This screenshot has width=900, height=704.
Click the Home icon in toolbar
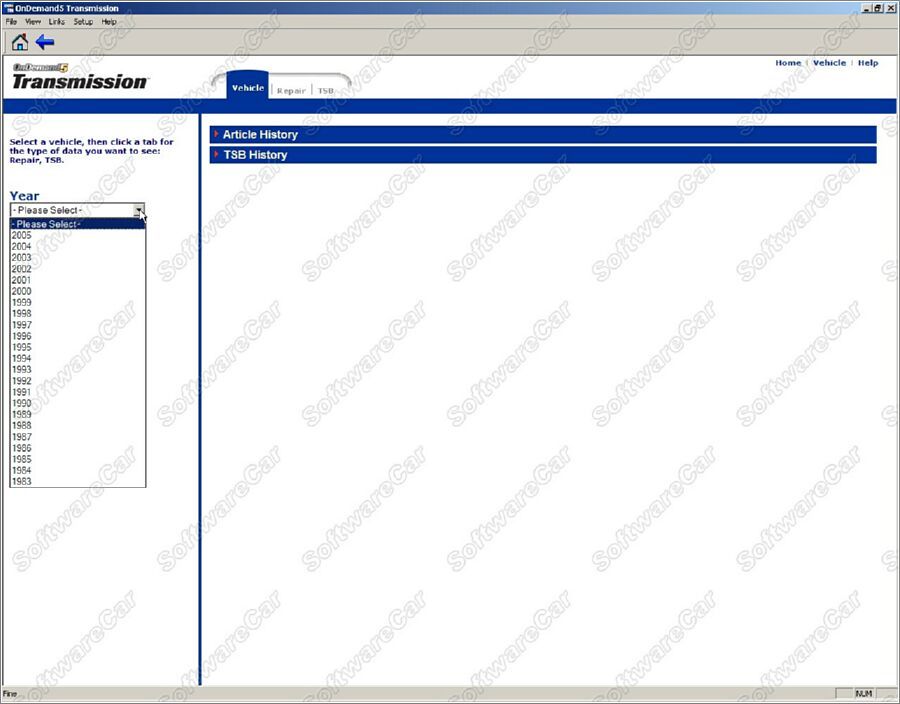tap(19, 42)
